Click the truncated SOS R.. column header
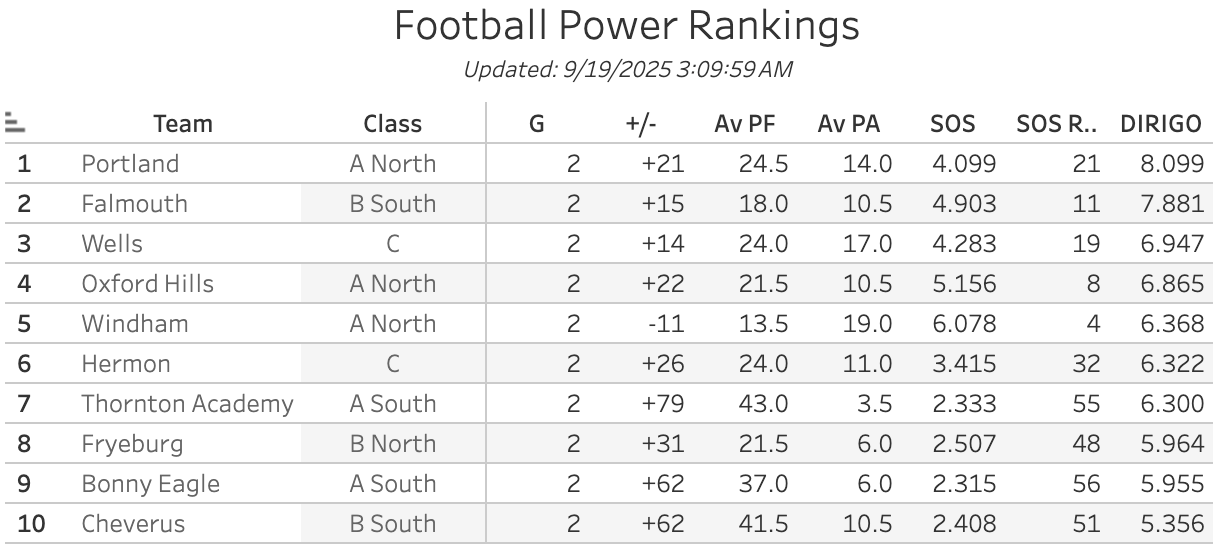Screen dimensions: 1213x544 click(1057, 124)
